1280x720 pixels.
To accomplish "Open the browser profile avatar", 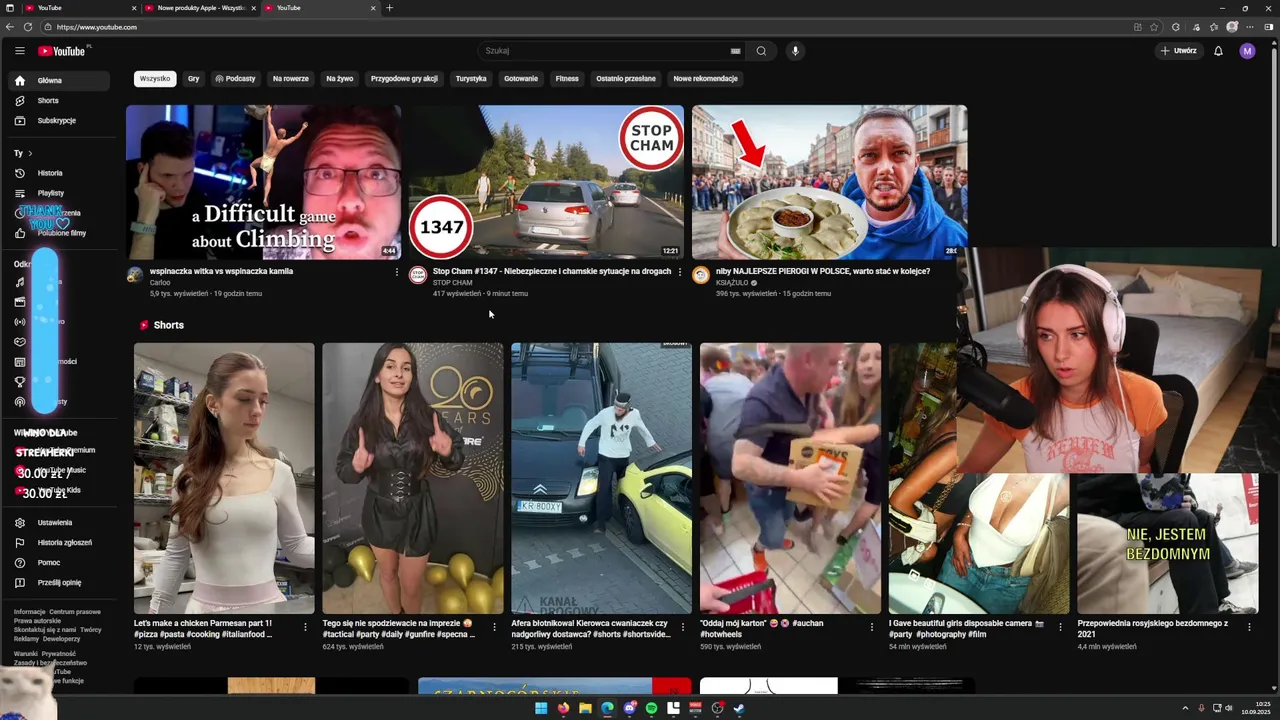I will pos(1232,27).
